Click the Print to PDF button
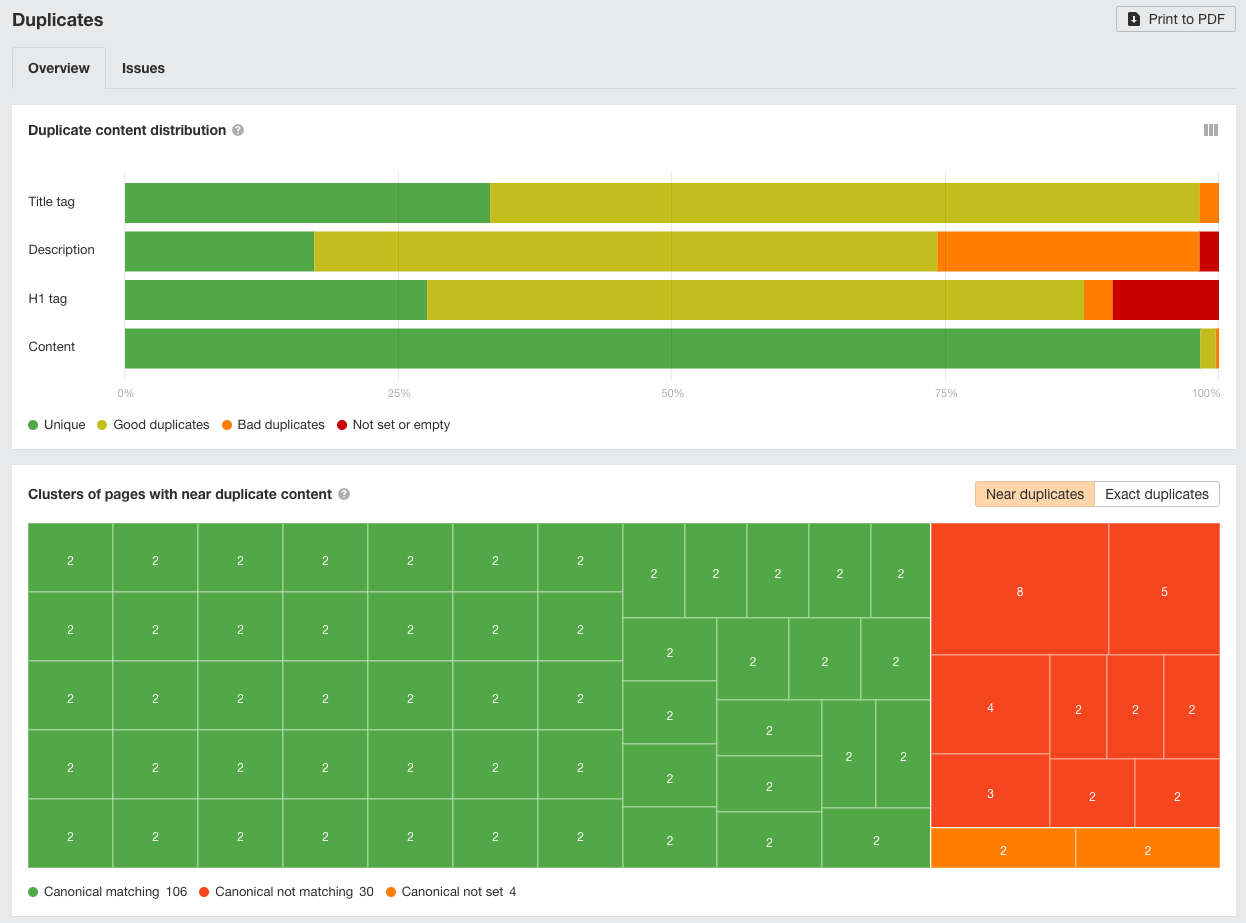This screenshot has height=923, width=1246. [1175, 18]
